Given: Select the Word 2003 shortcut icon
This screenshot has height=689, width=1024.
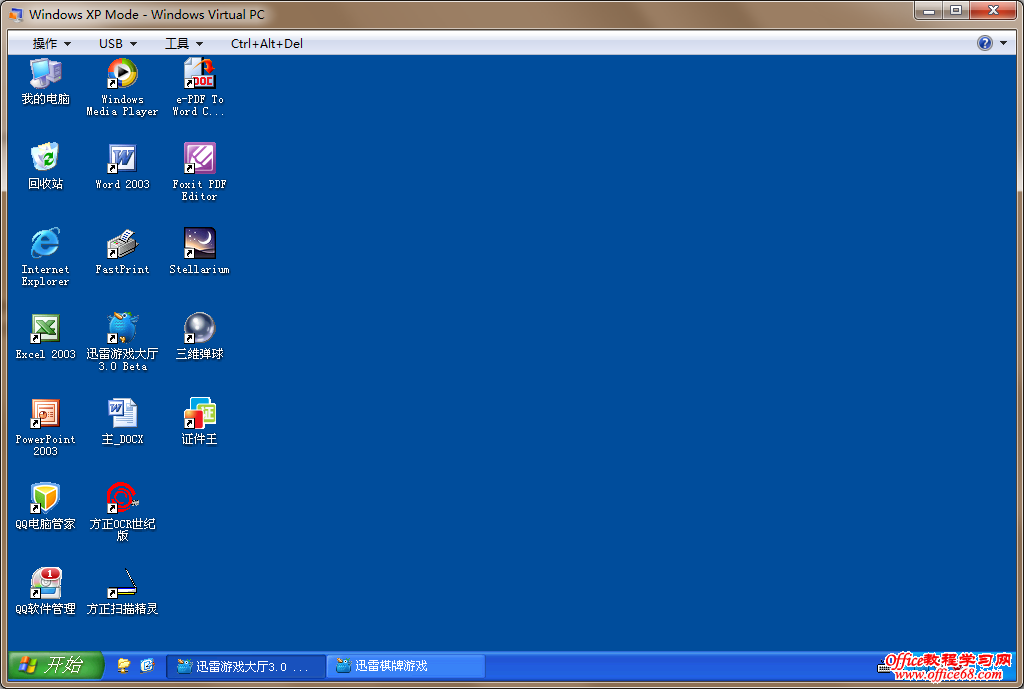Looking at the screenshot, I should tap(122, 167).
